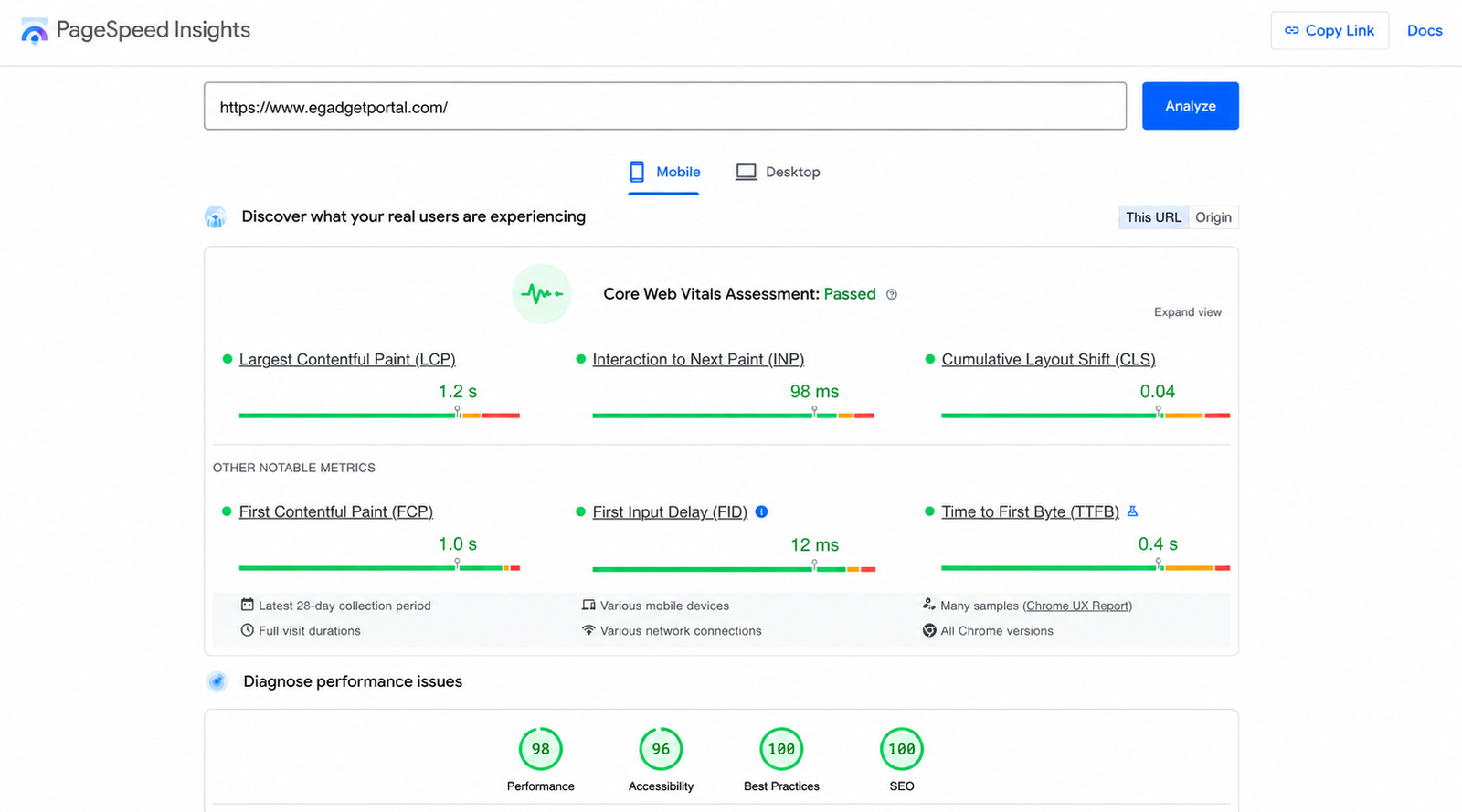Click the calendar icon for 28-day collection period
The image size is (1462, 812).
pyautogui.click(x=247, y=605)
